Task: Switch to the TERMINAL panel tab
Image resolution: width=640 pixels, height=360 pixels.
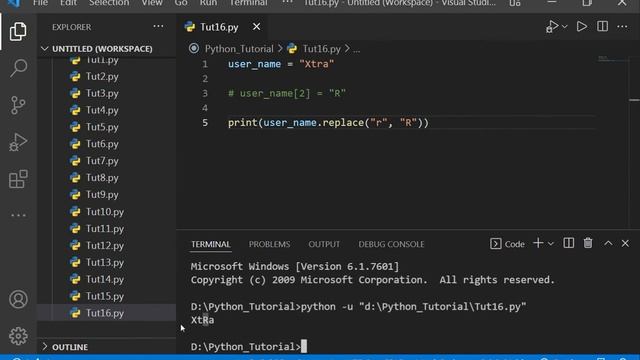Action: (211, 244)
